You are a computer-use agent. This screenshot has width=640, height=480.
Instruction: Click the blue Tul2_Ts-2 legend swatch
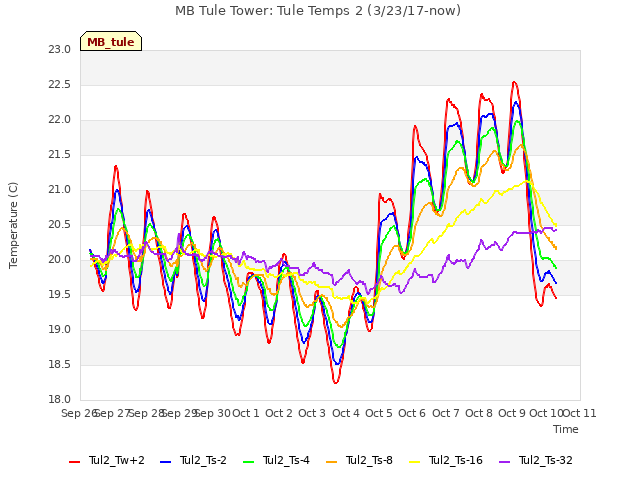pyautogui.click(x=165, y=462)
